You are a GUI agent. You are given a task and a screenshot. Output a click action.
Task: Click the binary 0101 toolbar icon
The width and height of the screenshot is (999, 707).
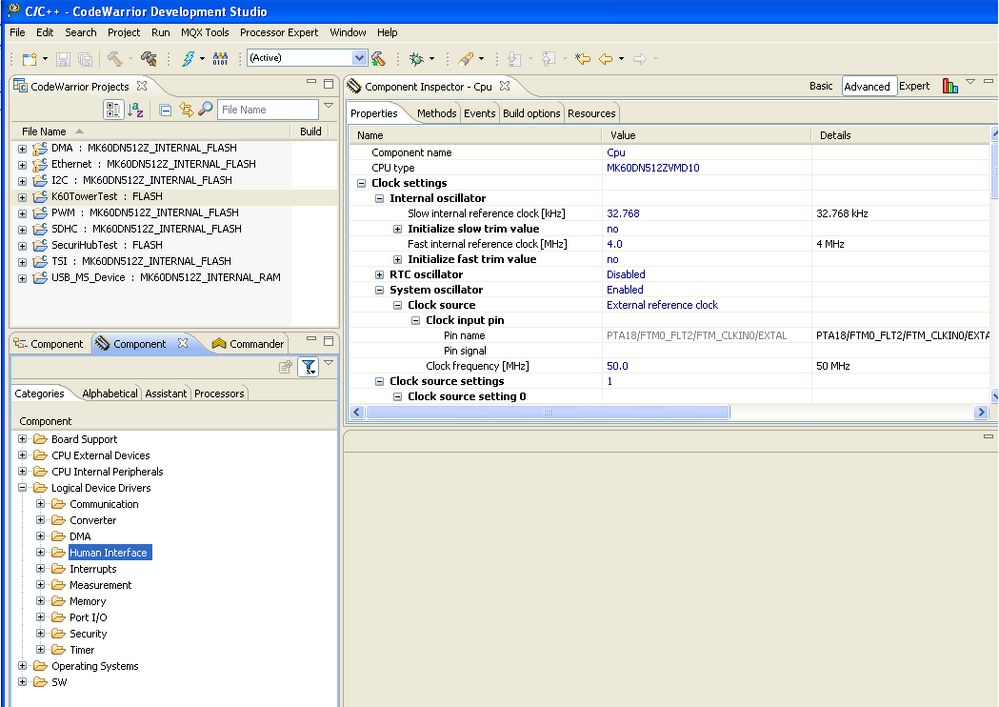coord(220,59)
